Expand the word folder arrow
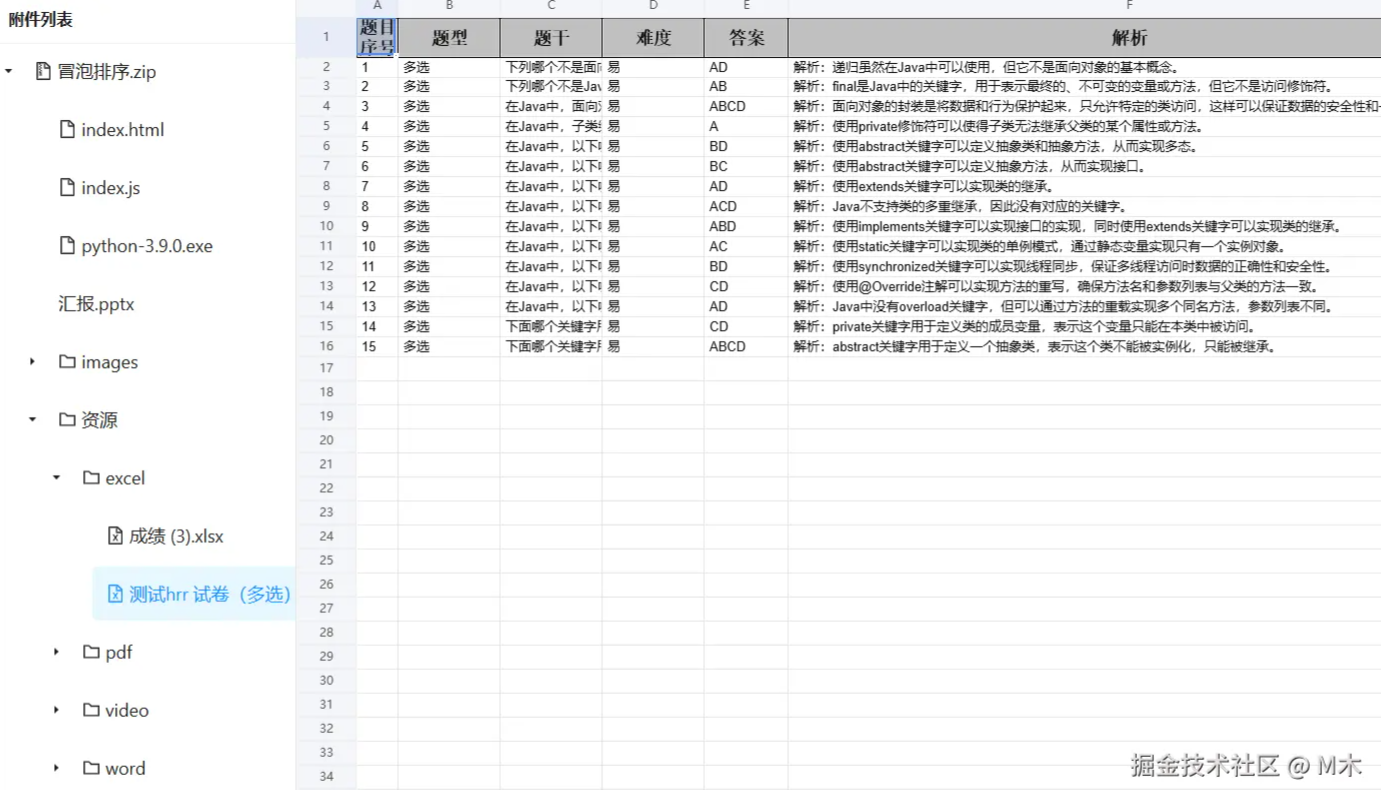This screenshot has width=1381, height=790. [x=57, y=768]
